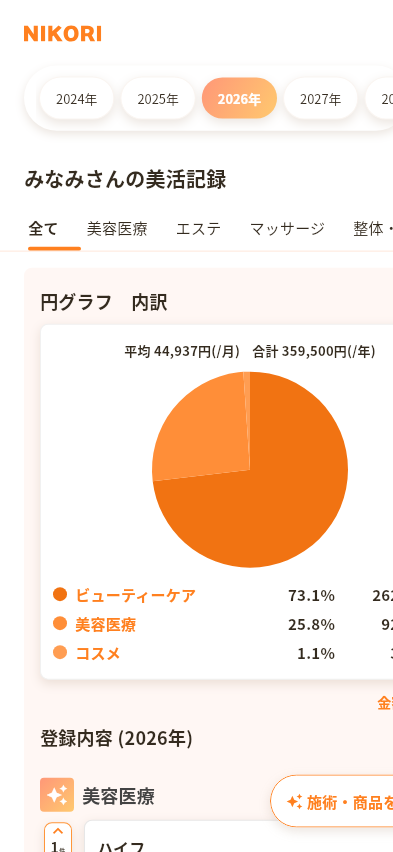The height and width of the screenshot is (852, 393).
Task: Select the 2025年 year chip
Action: [158, 98]
